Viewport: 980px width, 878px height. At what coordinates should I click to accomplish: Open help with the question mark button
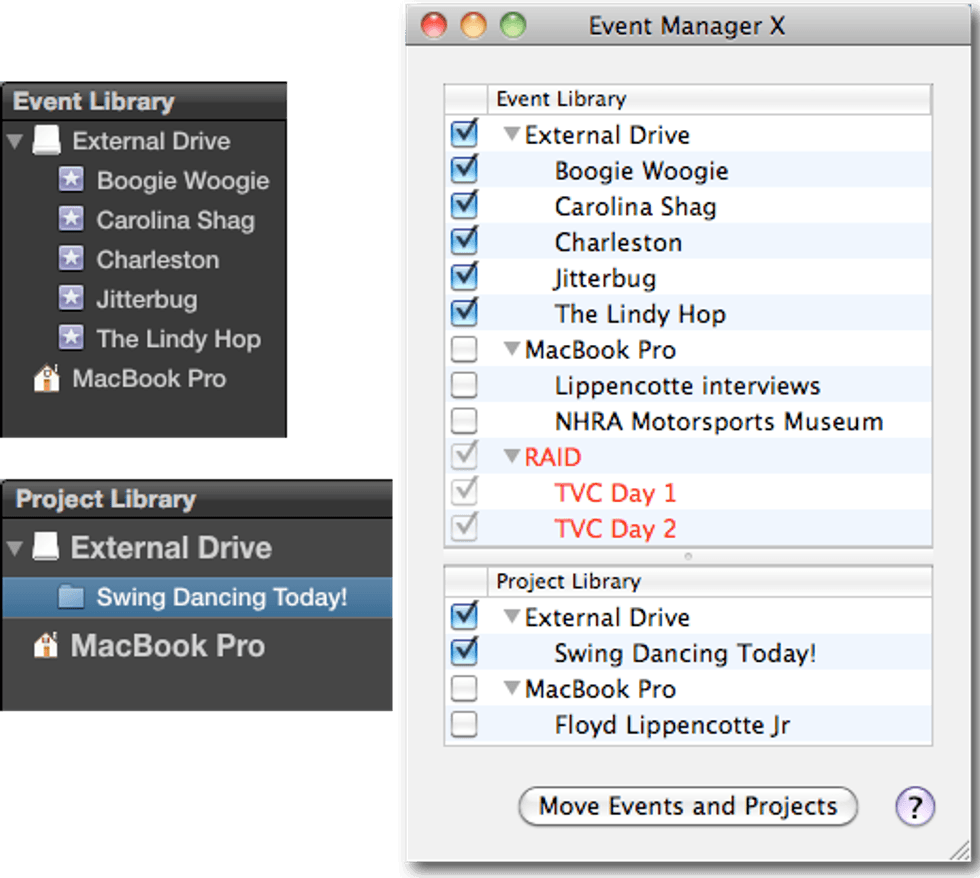point(915,807)
